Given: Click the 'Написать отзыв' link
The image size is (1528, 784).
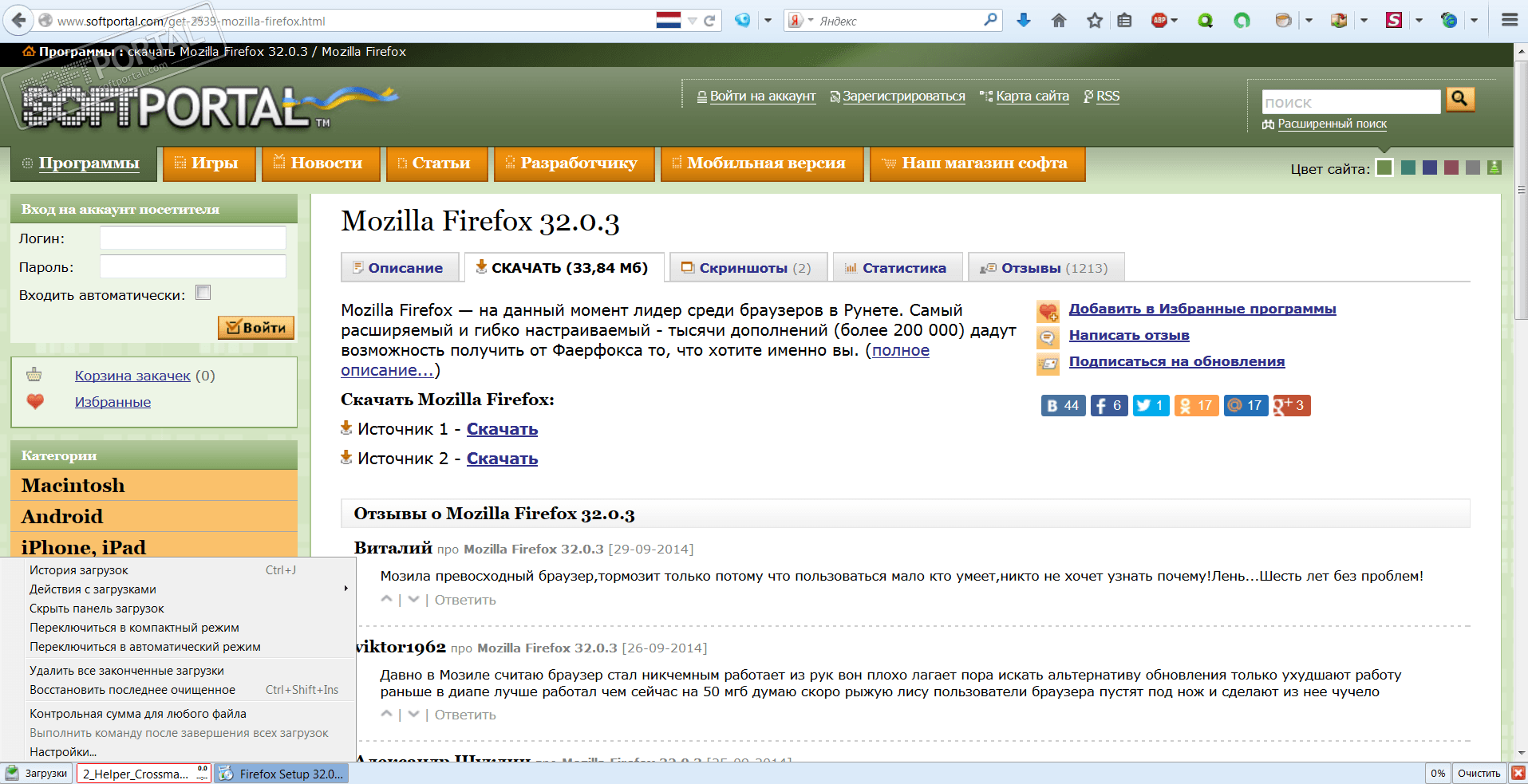Looking at the screenshot, I should [1129, 335].
